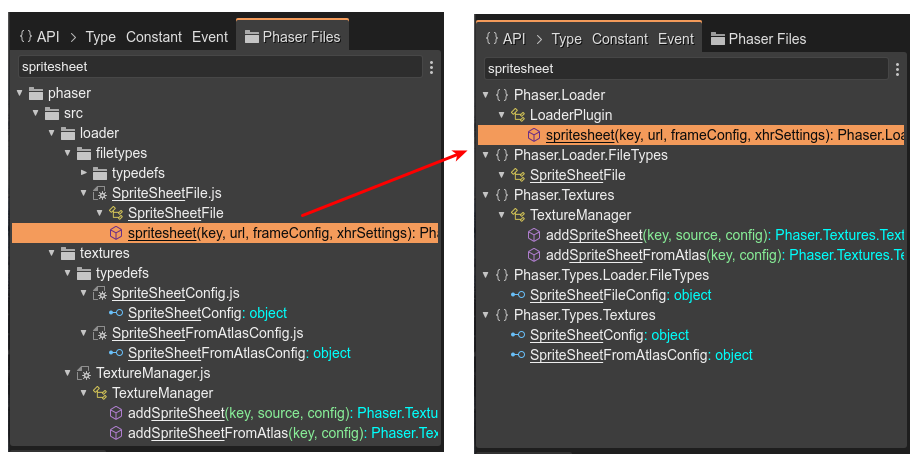The width and height of the screenshot is (921, 464).
Task: Click src folder icon
Action: point(52,113)
